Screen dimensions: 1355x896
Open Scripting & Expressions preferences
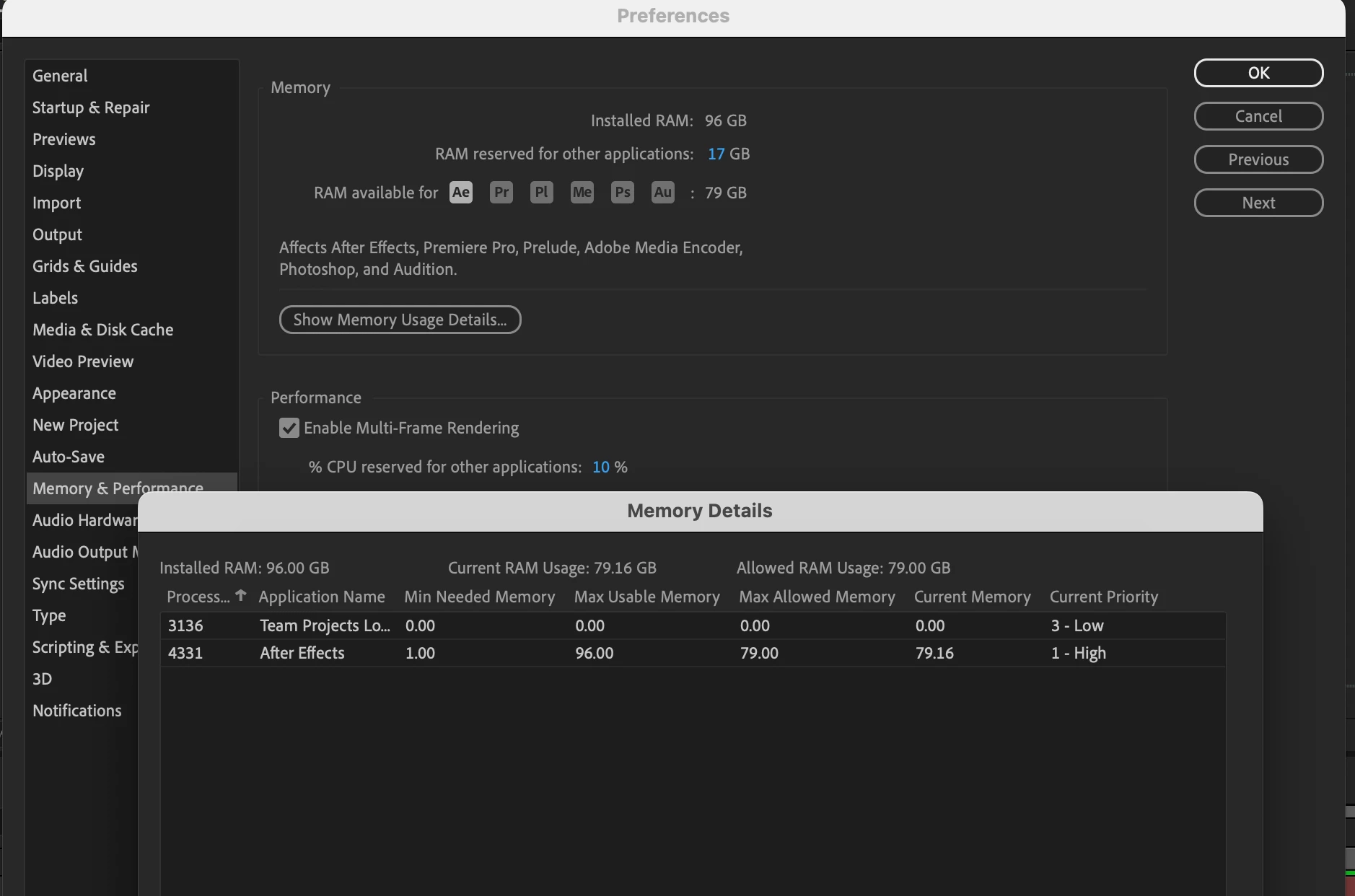pos(84,647)
